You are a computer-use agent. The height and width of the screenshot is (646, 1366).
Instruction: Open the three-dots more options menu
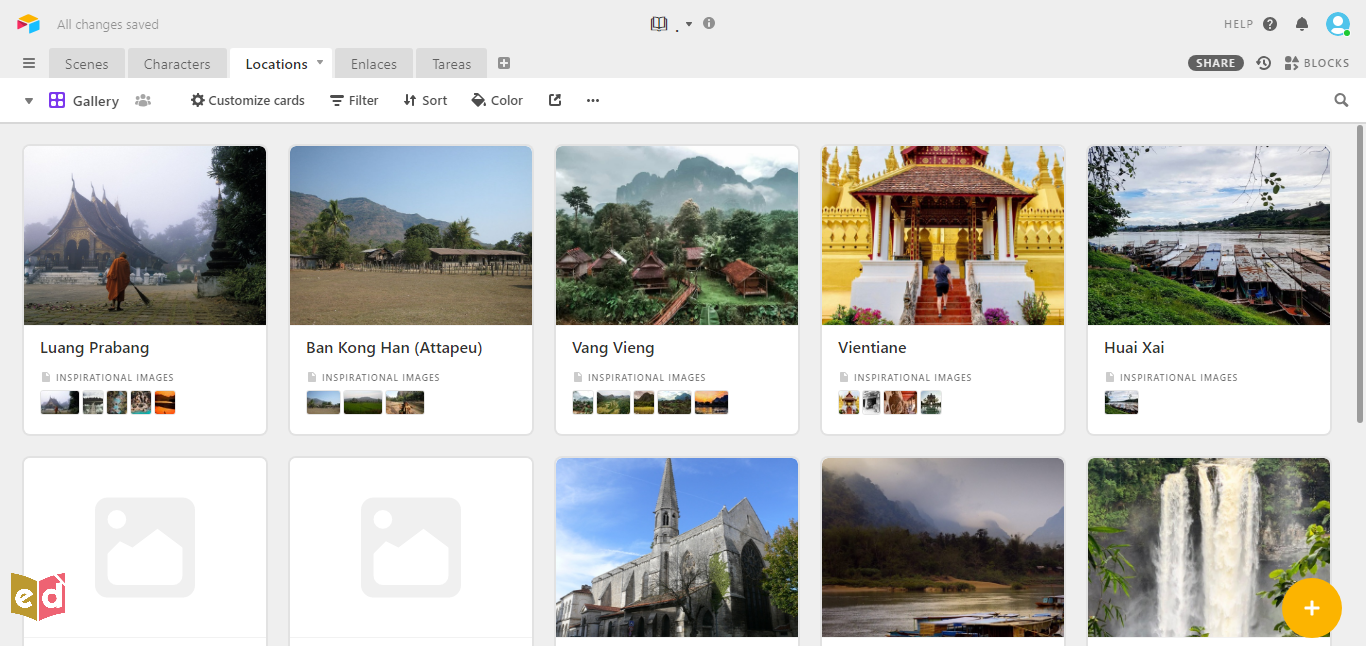pyautogui.click(x=593, y=100)
